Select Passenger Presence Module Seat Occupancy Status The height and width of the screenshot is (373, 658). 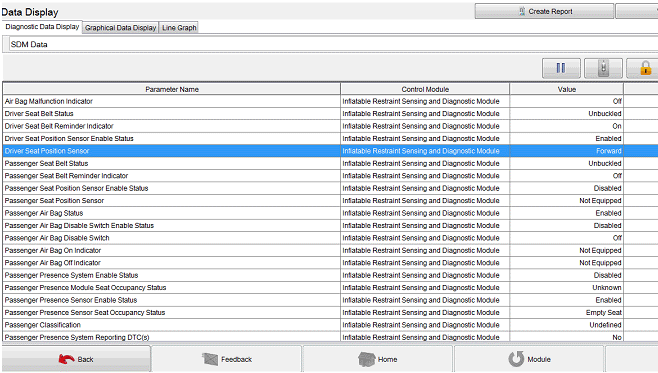click(x=330, y=288)
